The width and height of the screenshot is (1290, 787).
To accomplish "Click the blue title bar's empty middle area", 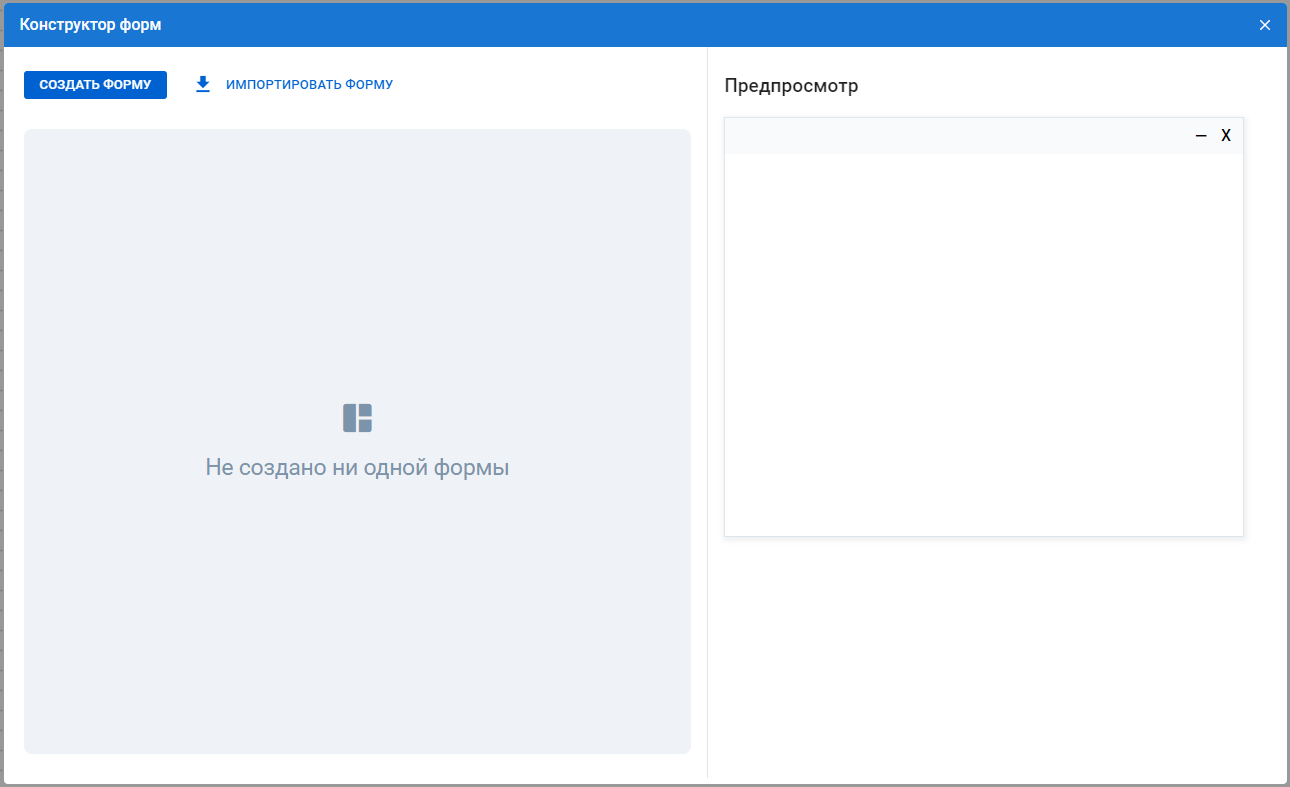I will (x=700, y=25).
